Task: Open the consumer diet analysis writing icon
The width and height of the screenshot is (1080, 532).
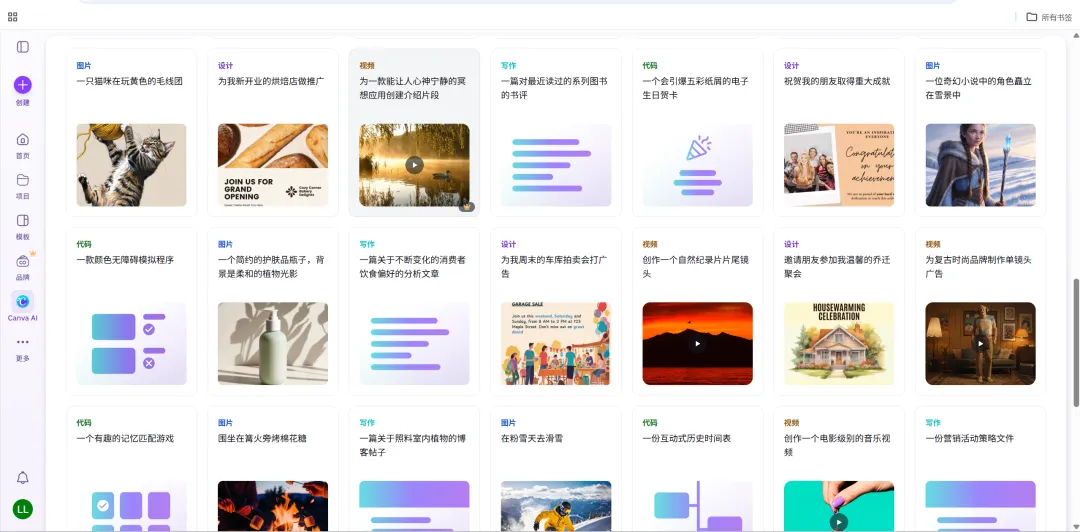Action: [415, 343]
